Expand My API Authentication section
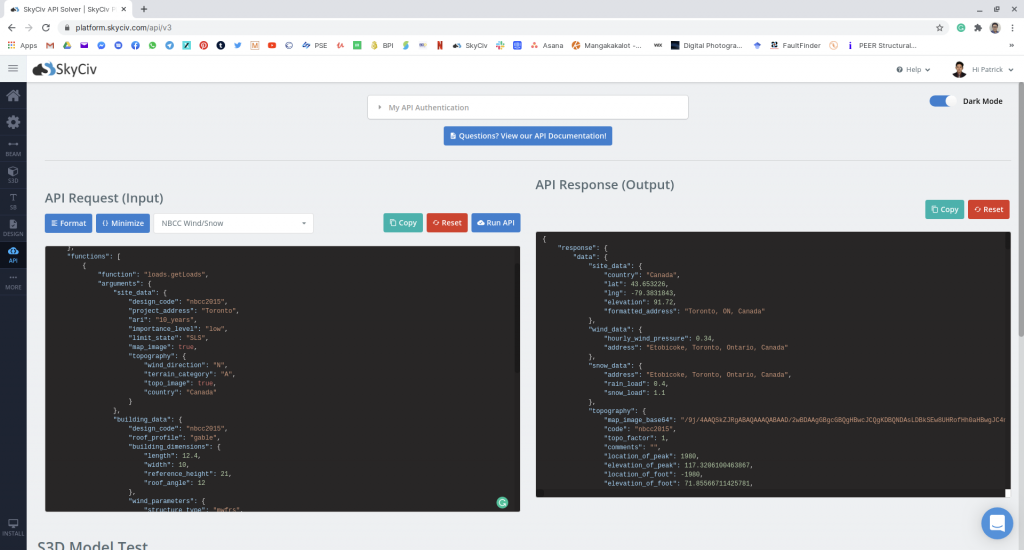 click(528, 107)
